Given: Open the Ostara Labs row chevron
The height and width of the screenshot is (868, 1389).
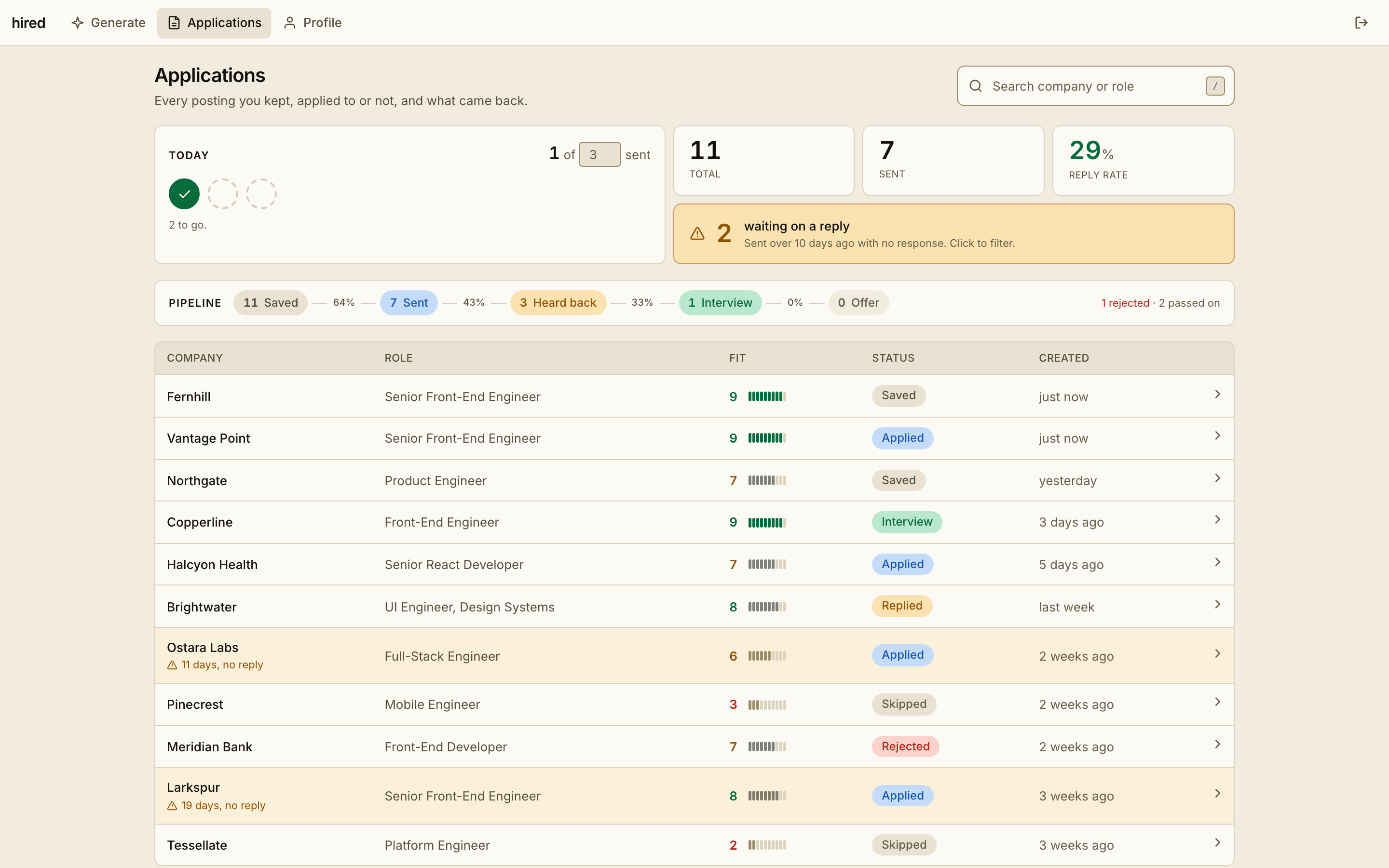Looking at the screenshot, I should pyautogui.click(x=1217, y=654).
